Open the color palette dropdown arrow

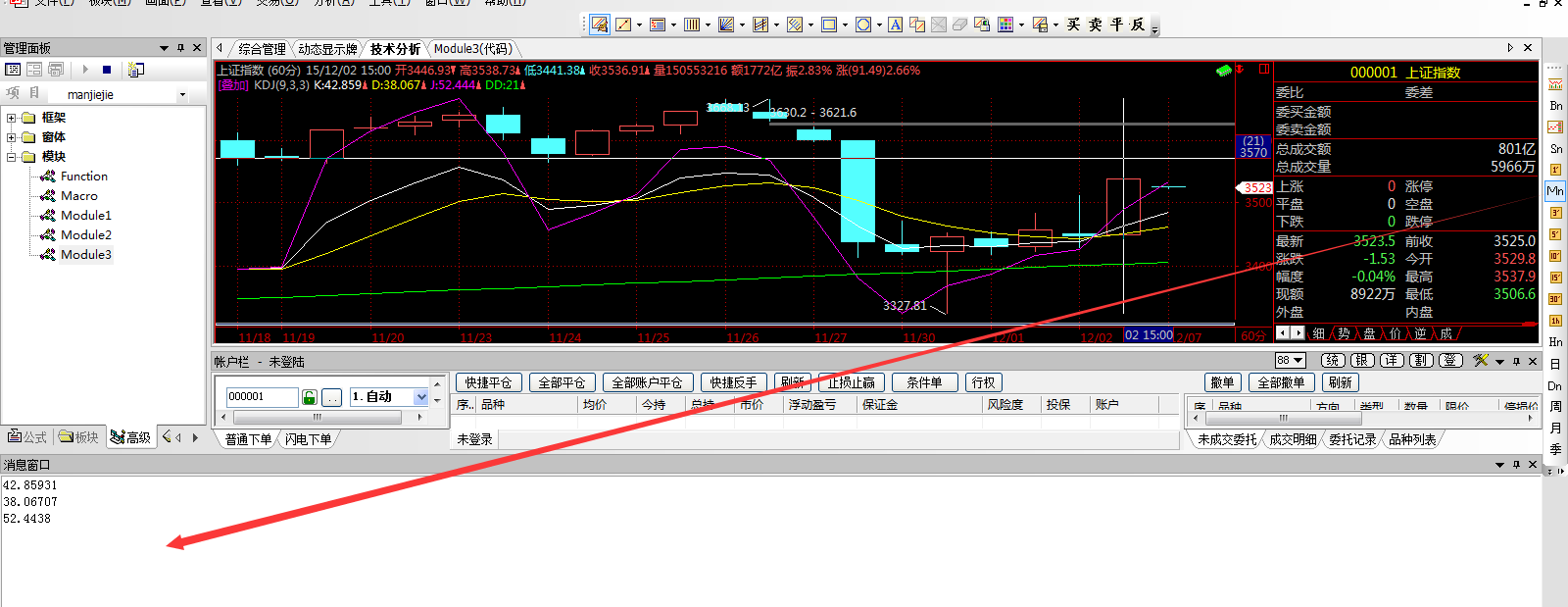1021,25
